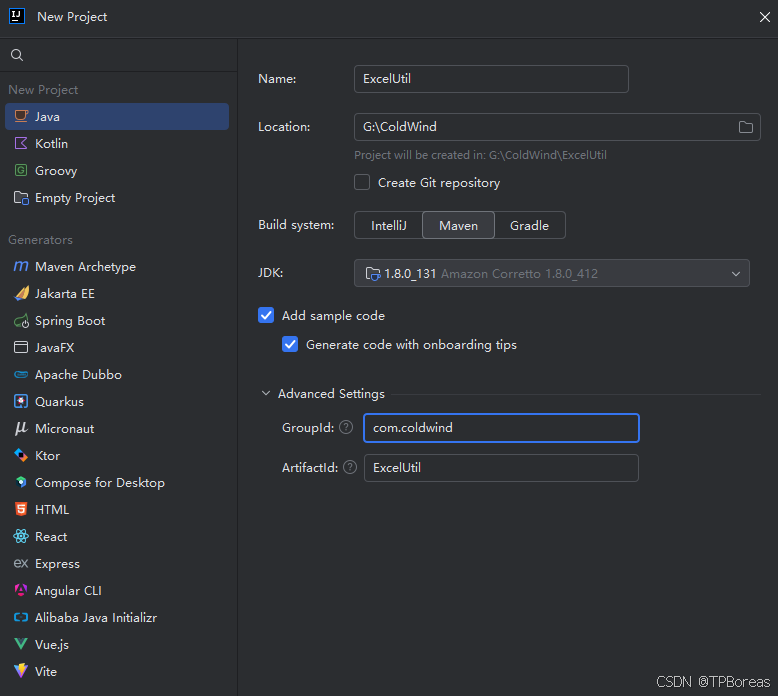Select Angular CLI label

pyautogui.click(x=68, y=590)
